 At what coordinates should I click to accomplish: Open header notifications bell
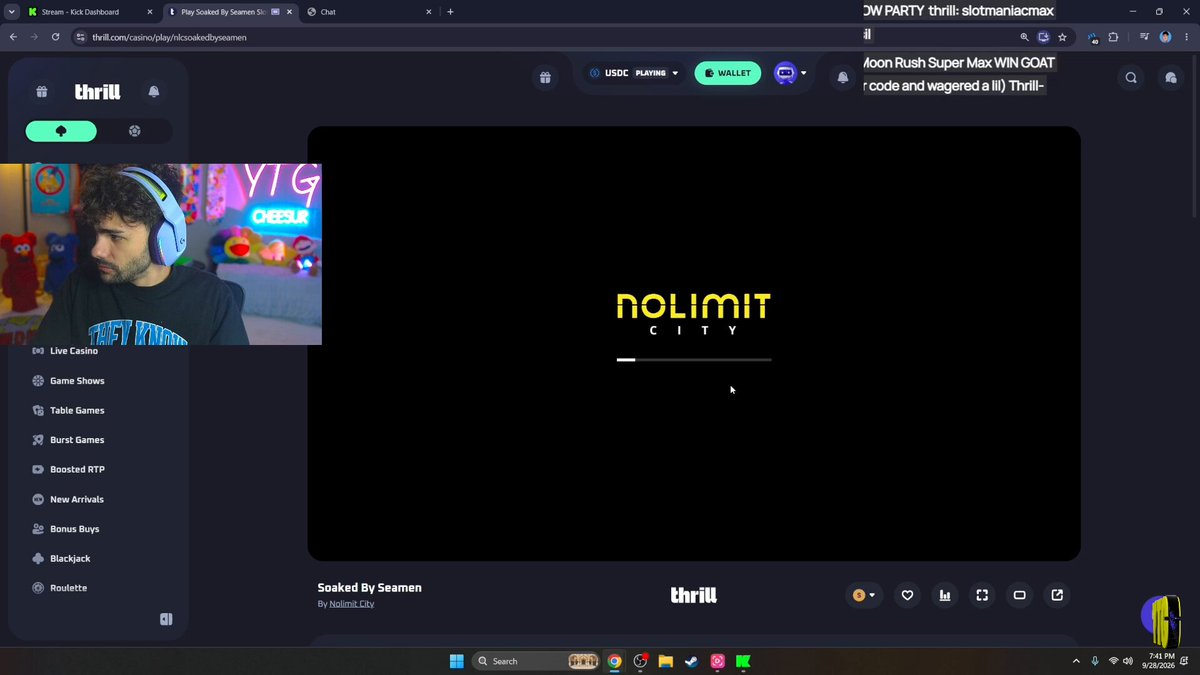tap(843, 77)
